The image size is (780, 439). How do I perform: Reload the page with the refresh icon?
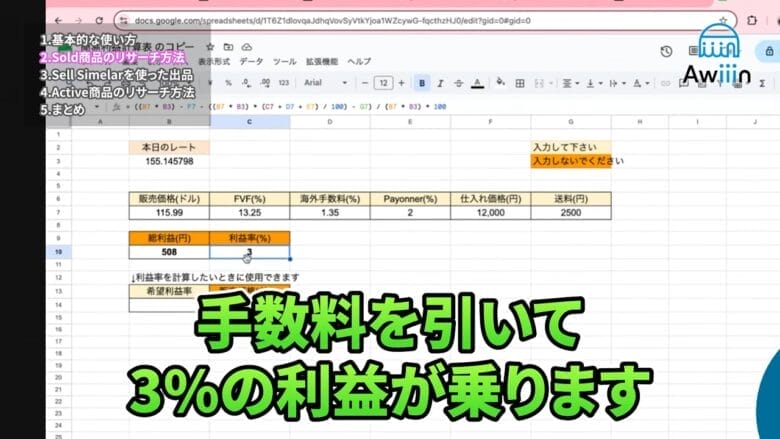(99, 20)
